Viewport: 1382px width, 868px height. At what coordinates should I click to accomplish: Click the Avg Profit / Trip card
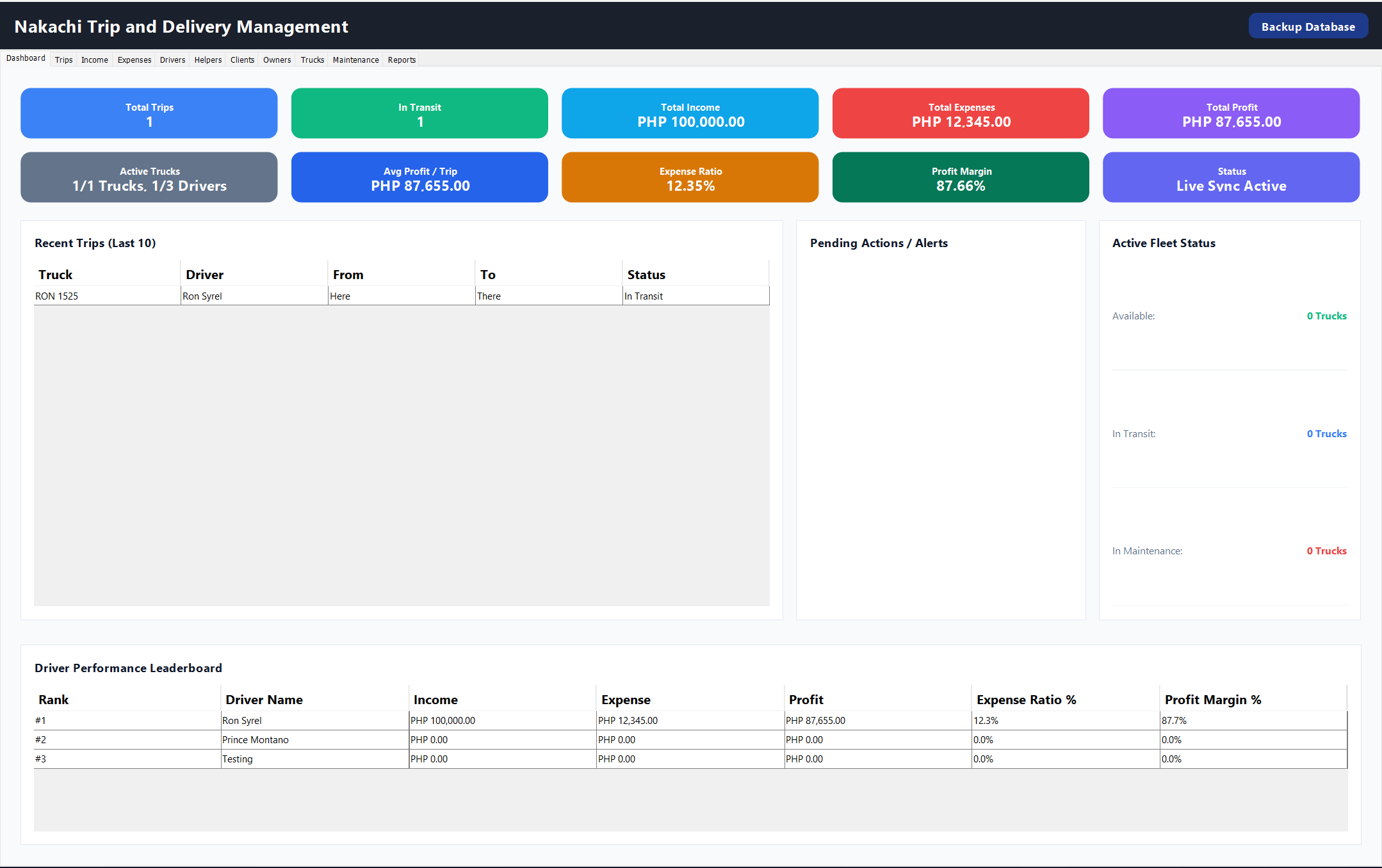(419, 177)
